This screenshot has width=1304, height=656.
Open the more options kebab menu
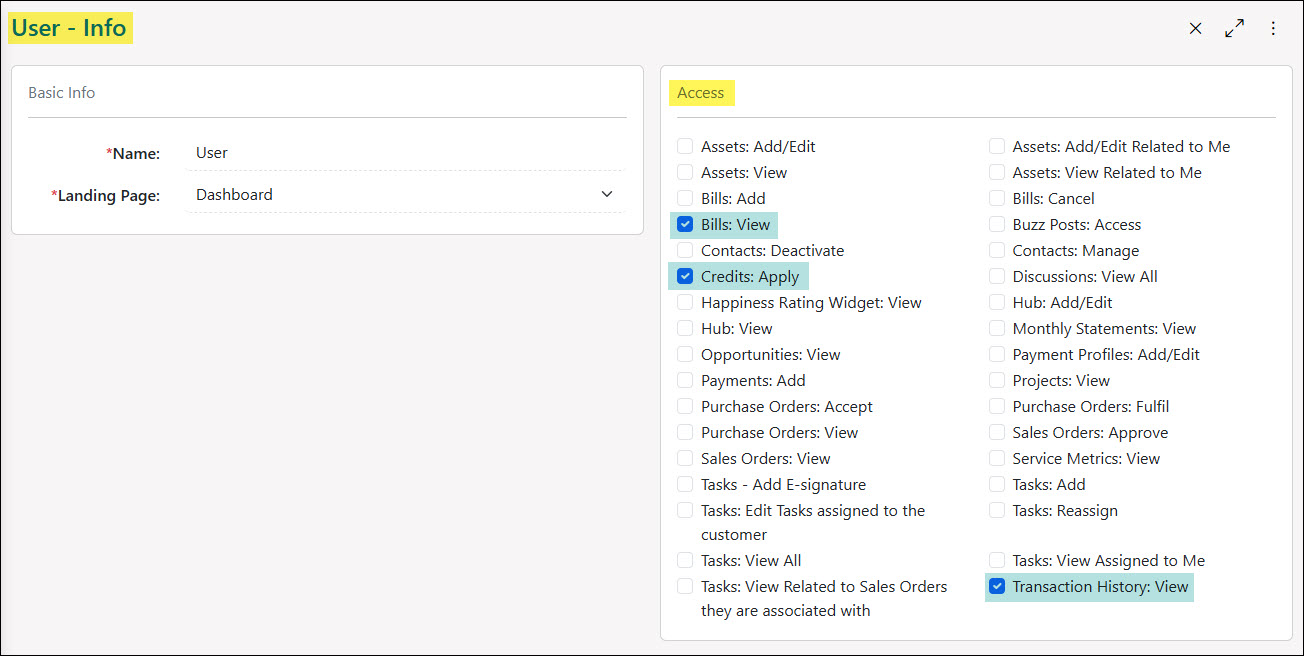(x=1273, y=28)
